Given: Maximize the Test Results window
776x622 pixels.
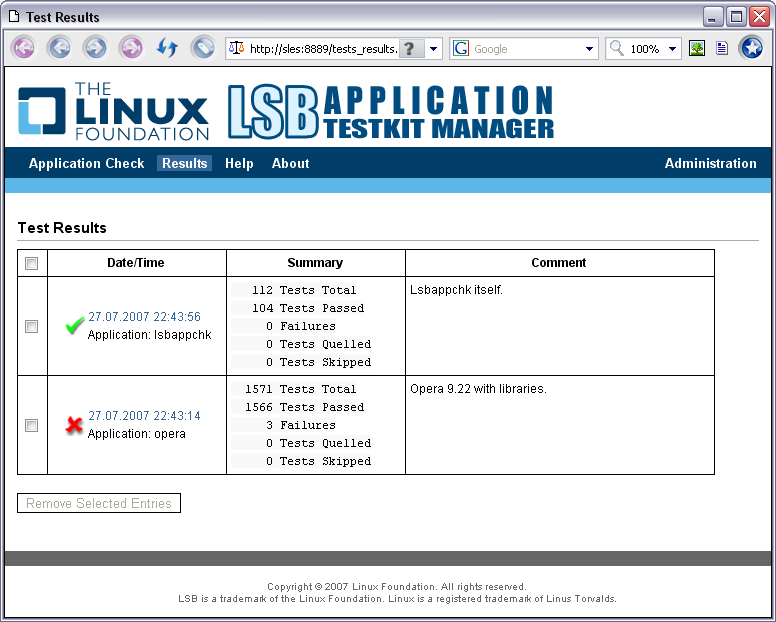Looking at the screenshot, I should pos(736,17).
